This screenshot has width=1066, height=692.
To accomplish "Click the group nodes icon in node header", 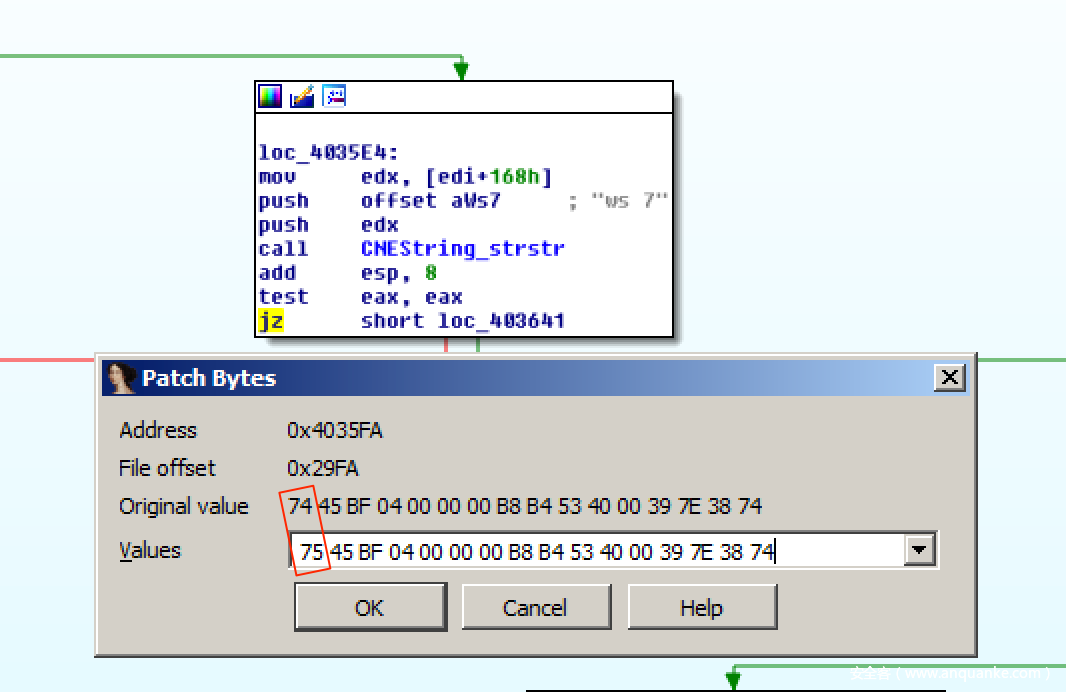I will (334, 97).
